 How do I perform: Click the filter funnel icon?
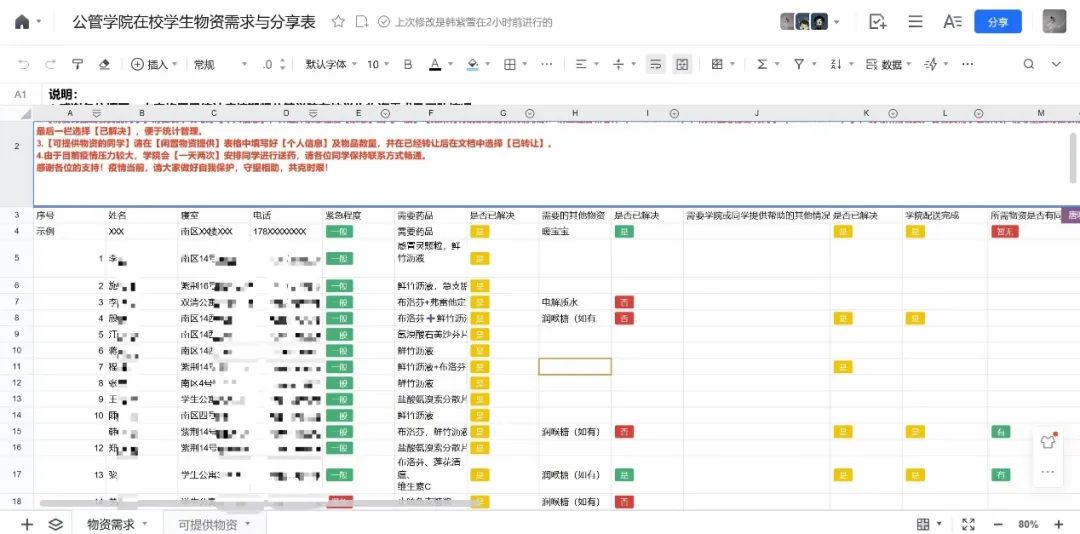pyautogui.click(x=799, y=64)
